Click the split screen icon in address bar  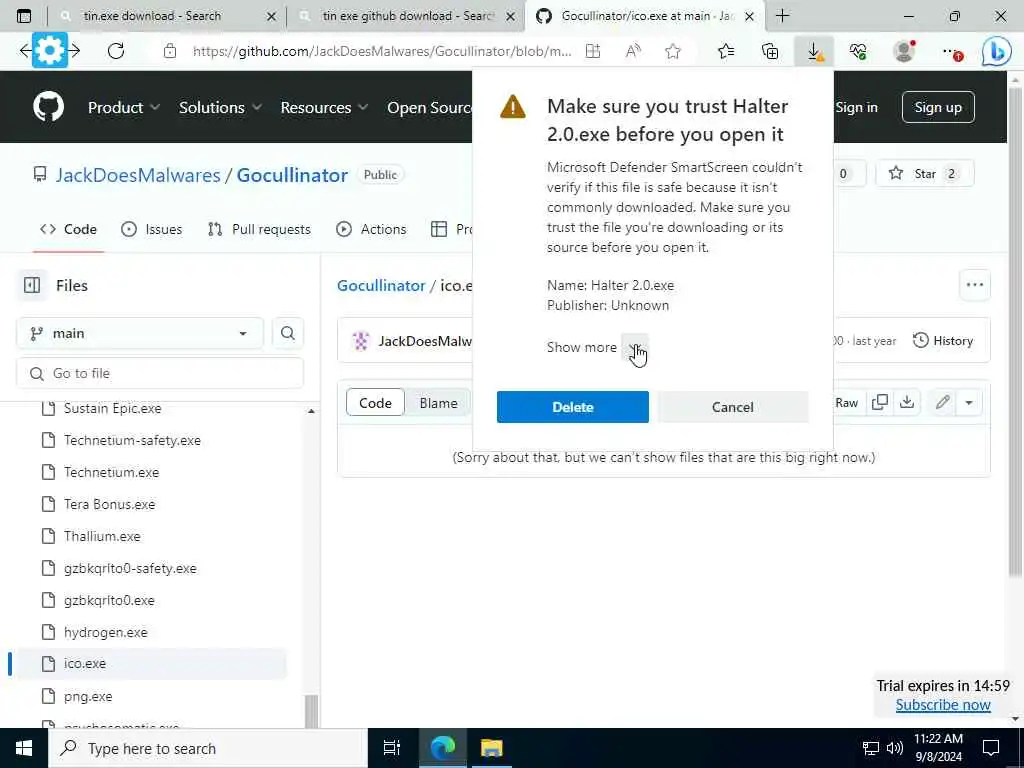[592, 51]
